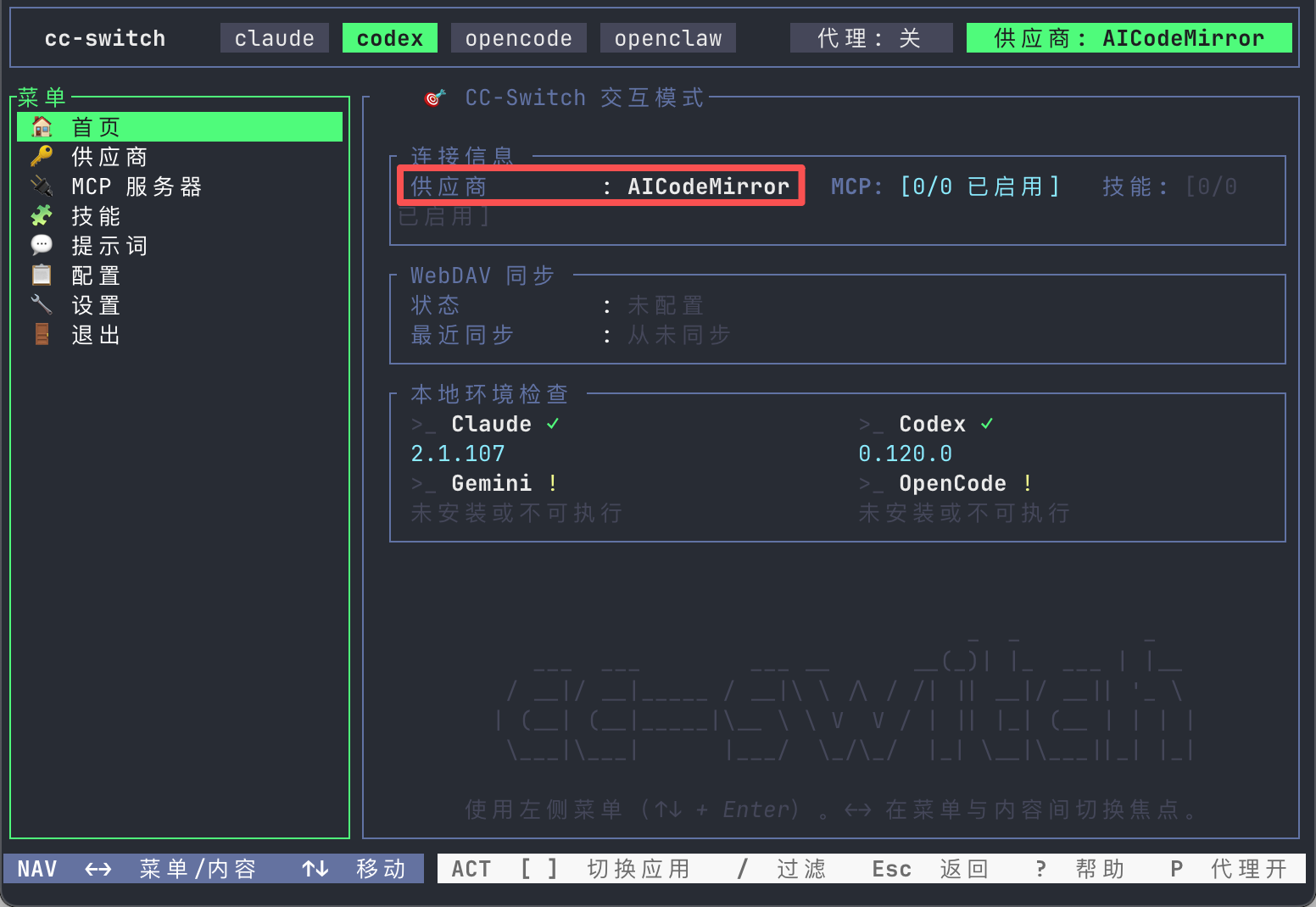Click the door icon beside 退出
The width and height of the screenshot is (1316, 907).
(42, 335)
